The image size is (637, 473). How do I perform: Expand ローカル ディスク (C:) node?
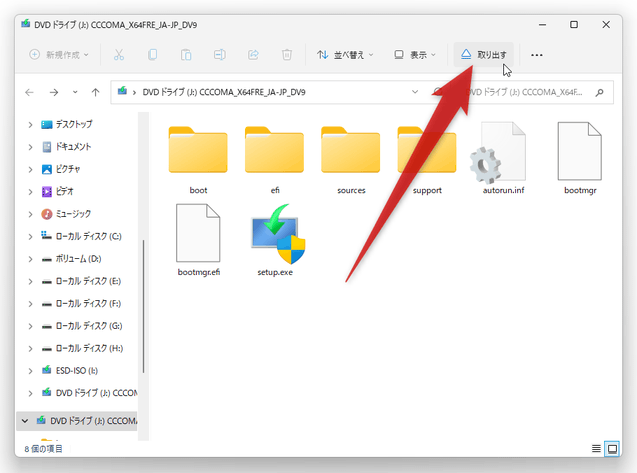pyautogui.click(x=30, y=236)
